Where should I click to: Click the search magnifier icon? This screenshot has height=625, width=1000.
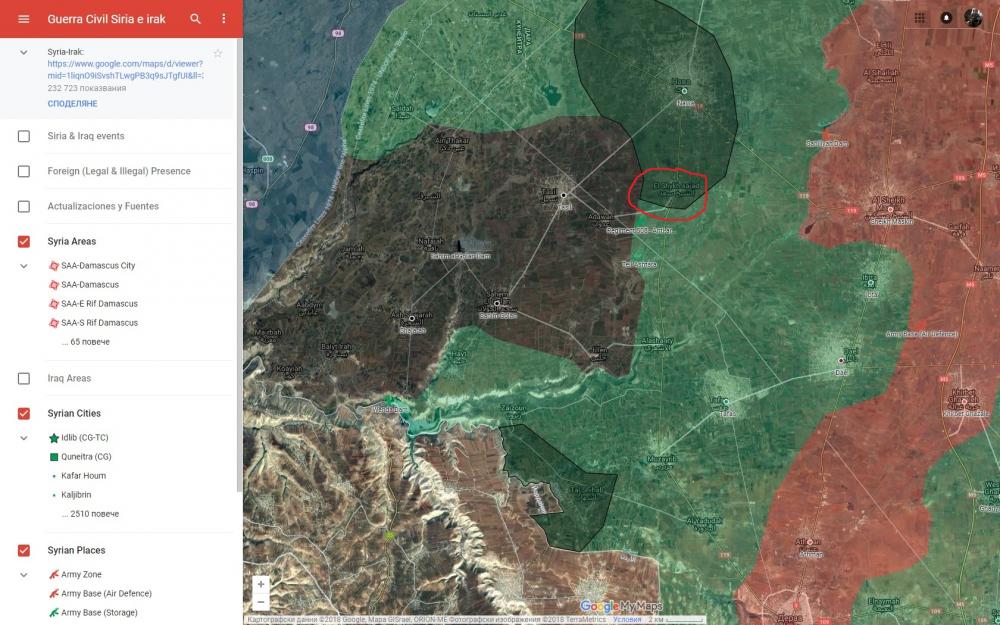[x=196, y=19]
